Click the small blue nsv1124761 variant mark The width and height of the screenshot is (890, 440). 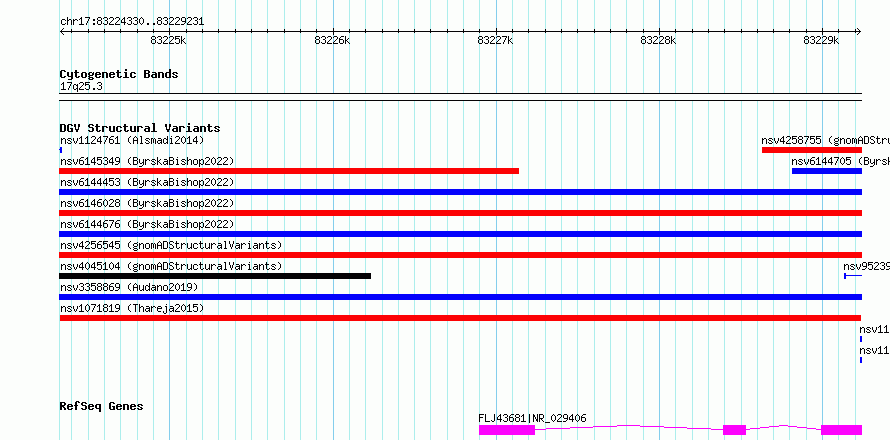(x=61, y=150)
